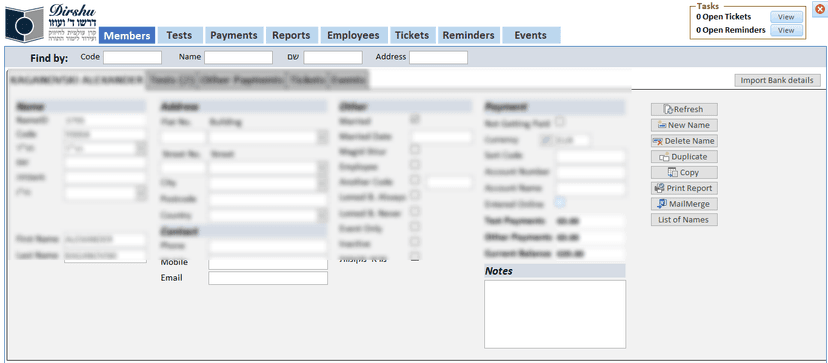The image size is (828, 363).
Task: Open the City dropdown
Action: point(322,184)
